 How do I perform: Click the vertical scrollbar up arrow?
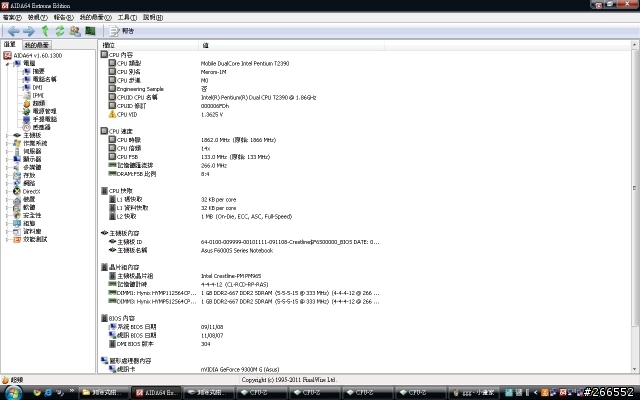(x=635, y=44)
